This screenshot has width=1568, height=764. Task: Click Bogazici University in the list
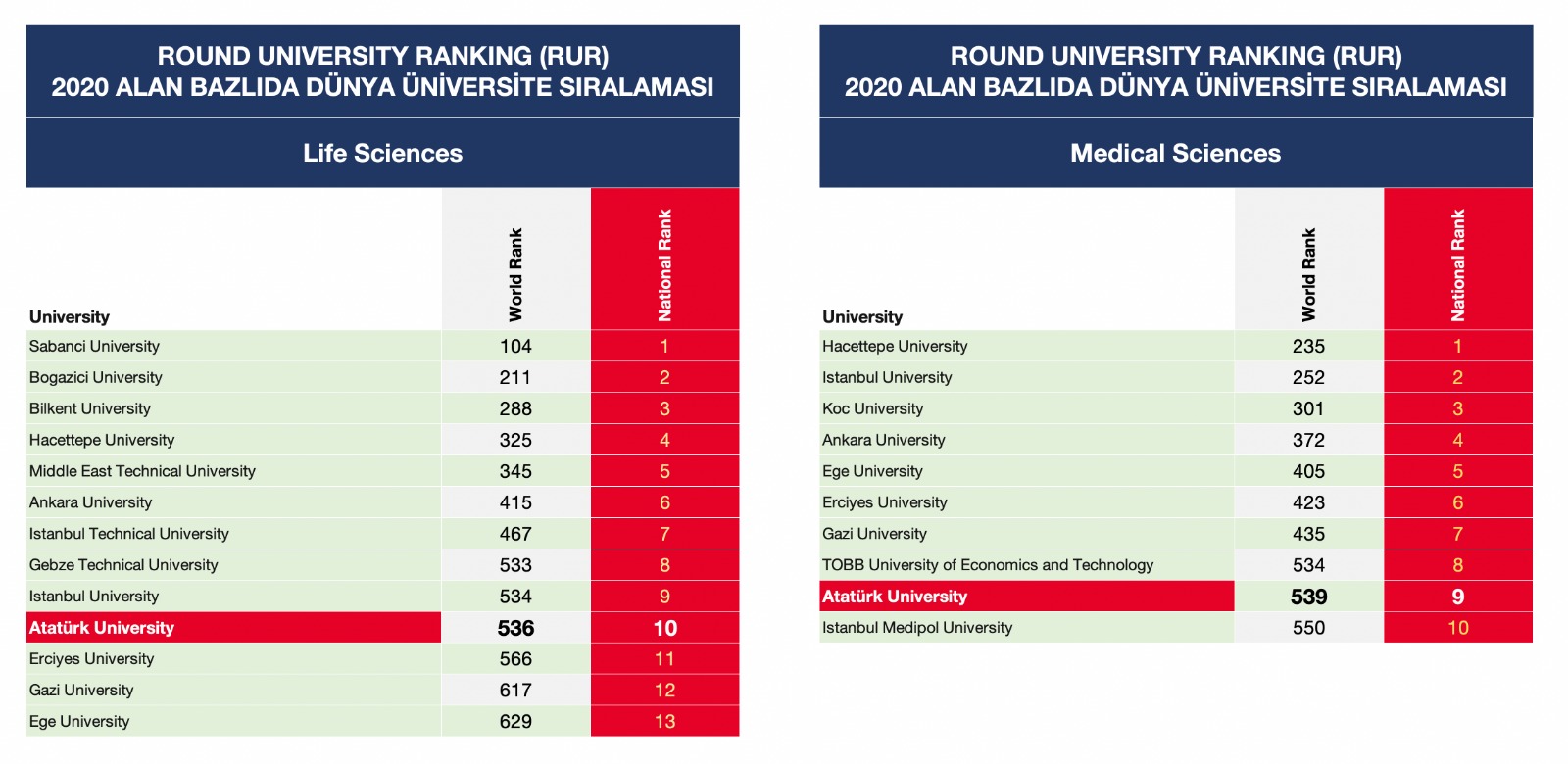click(x=96, y=377)
